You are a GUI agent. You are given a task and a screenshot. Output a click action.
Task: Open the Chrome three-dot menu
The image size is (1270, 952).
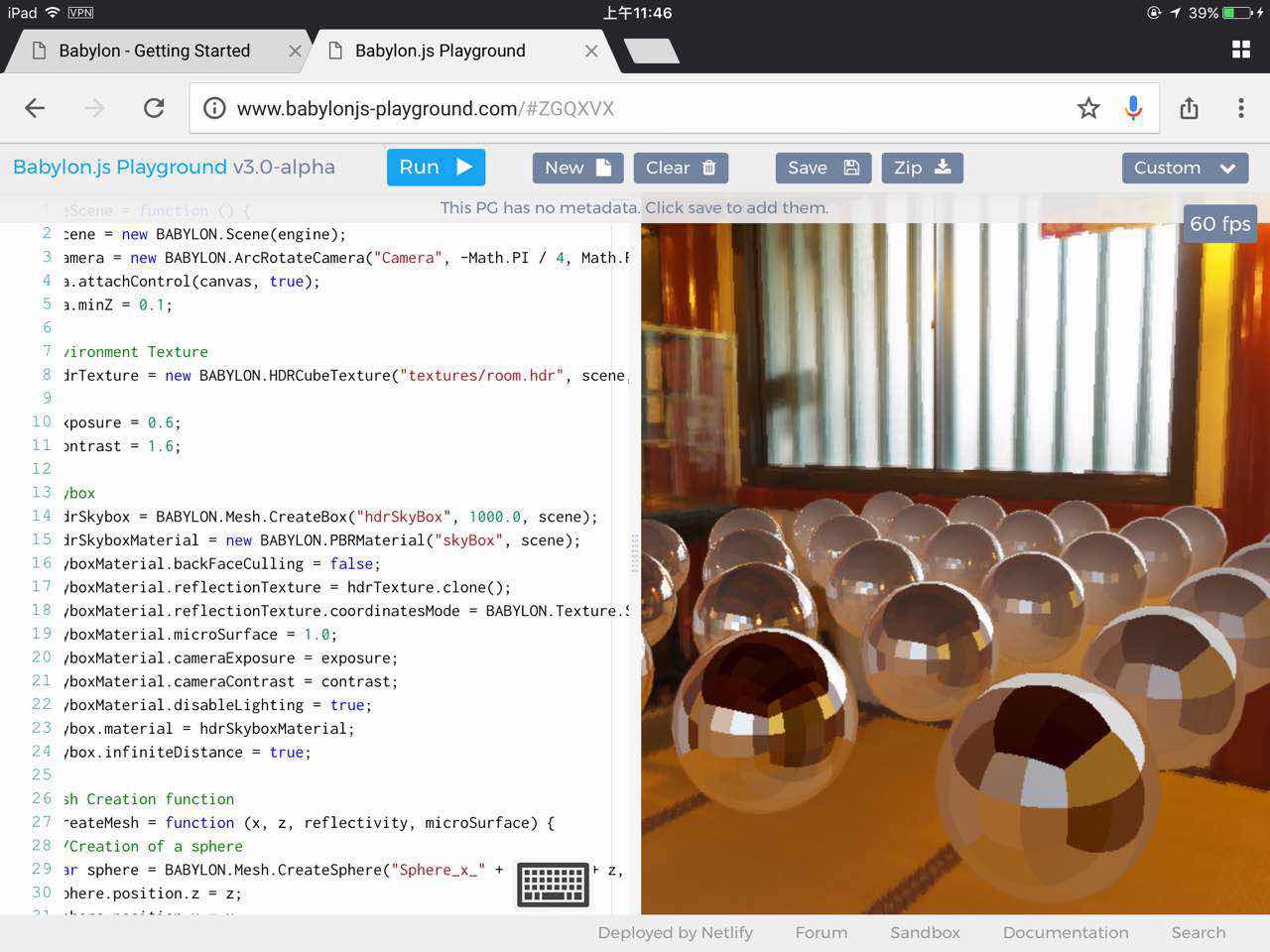click(1240, 108)
